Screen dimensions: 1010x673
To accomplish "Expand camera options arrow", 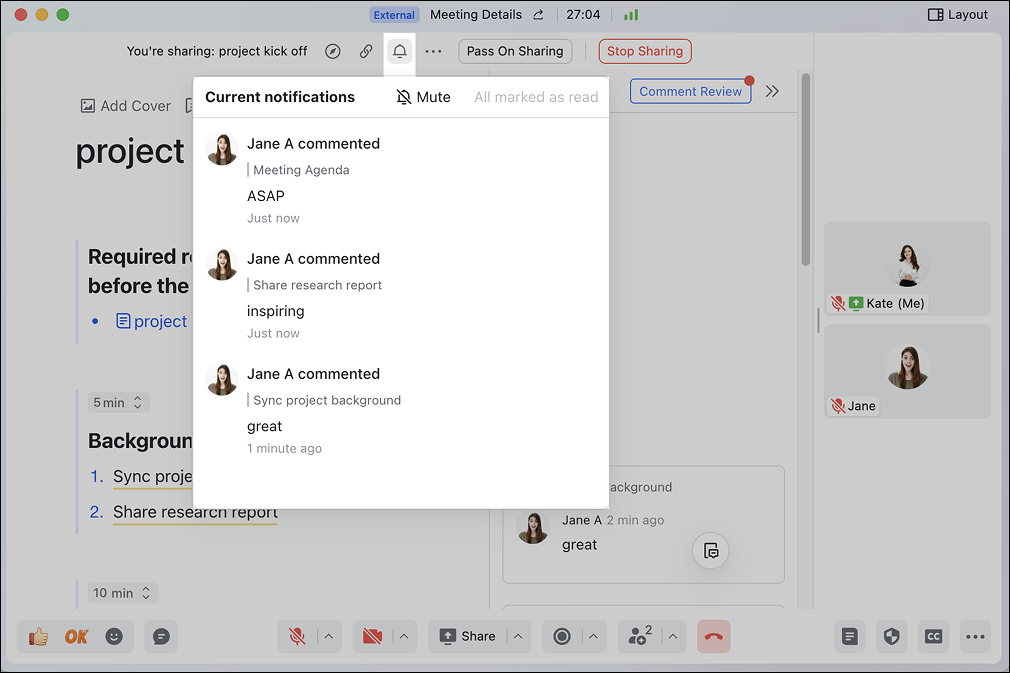I will point(404,636).
